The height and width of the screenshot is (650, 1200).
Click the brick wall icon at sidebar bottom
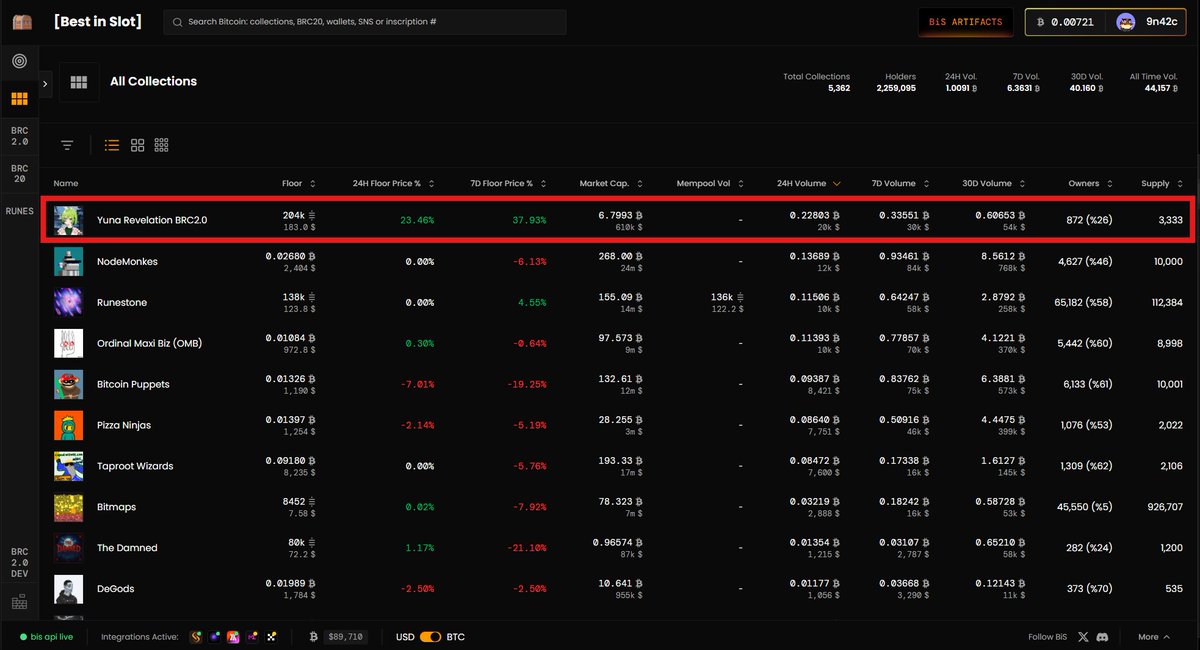click(19, 602)
